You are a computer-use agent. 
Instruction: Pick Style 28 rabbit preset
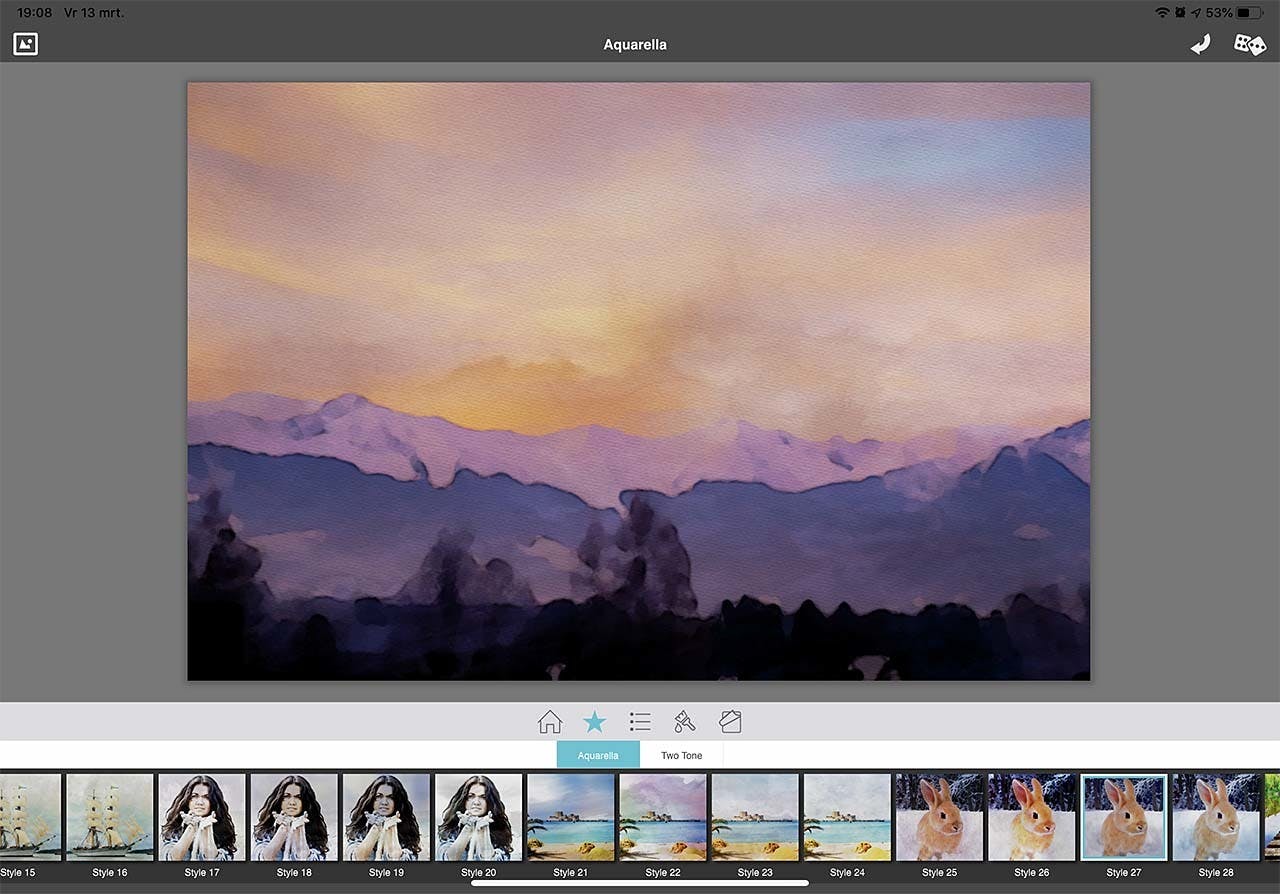tap(1216, 817)
